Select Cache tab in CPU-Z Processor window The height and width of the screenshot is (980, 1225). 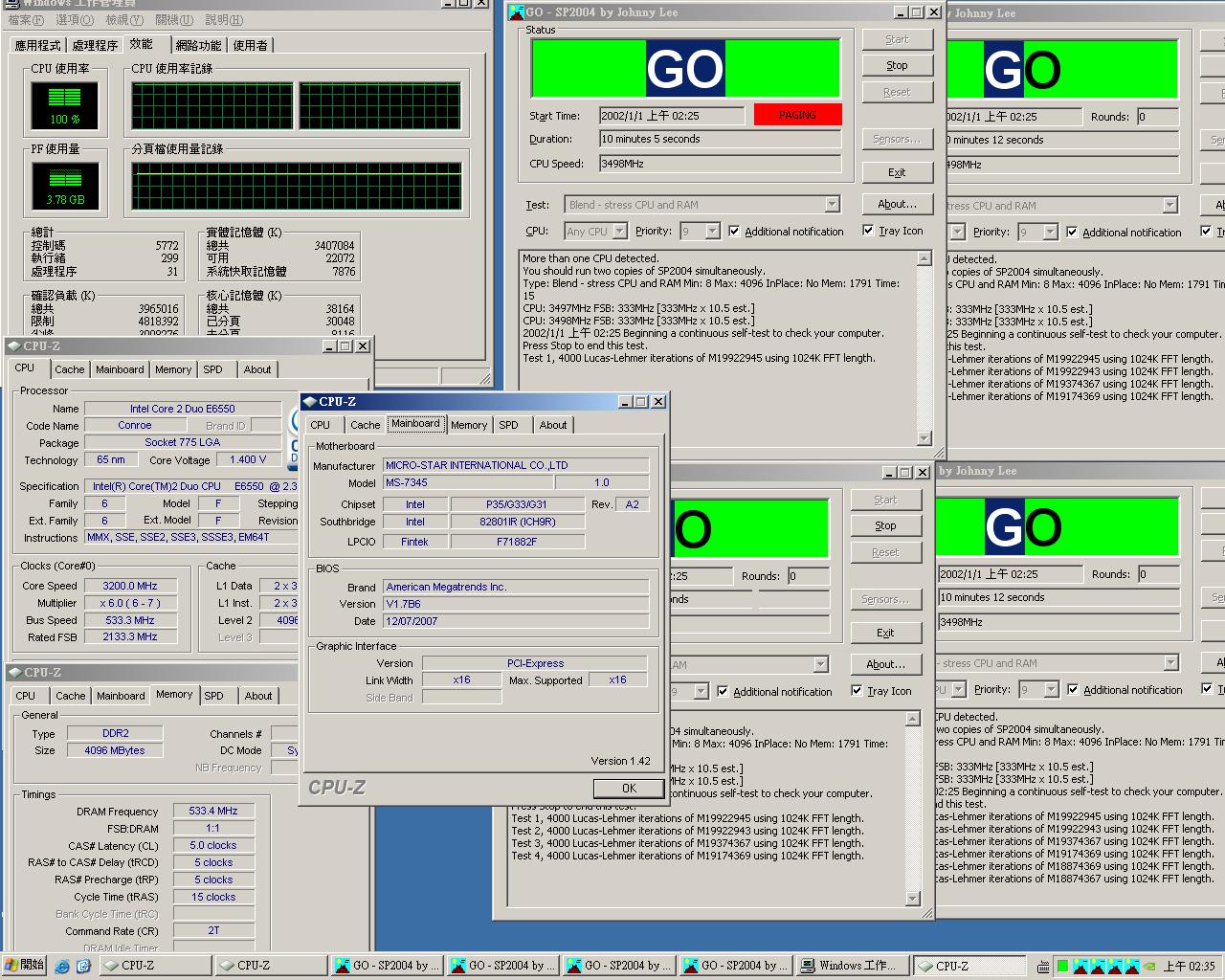[x=69, y=369]
